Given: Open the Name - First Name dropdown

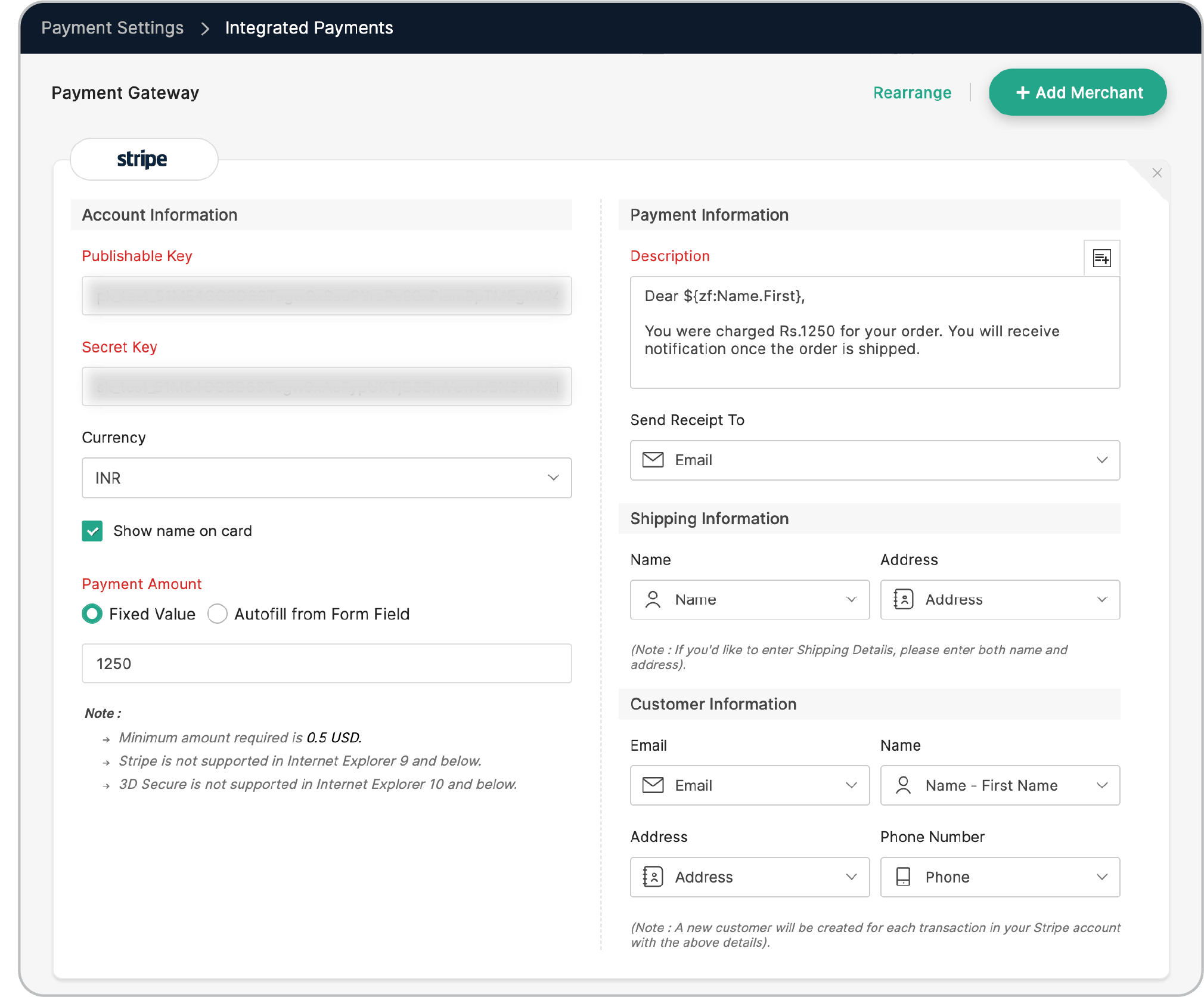Looking at the screenshot, I should click(1000, 785).
